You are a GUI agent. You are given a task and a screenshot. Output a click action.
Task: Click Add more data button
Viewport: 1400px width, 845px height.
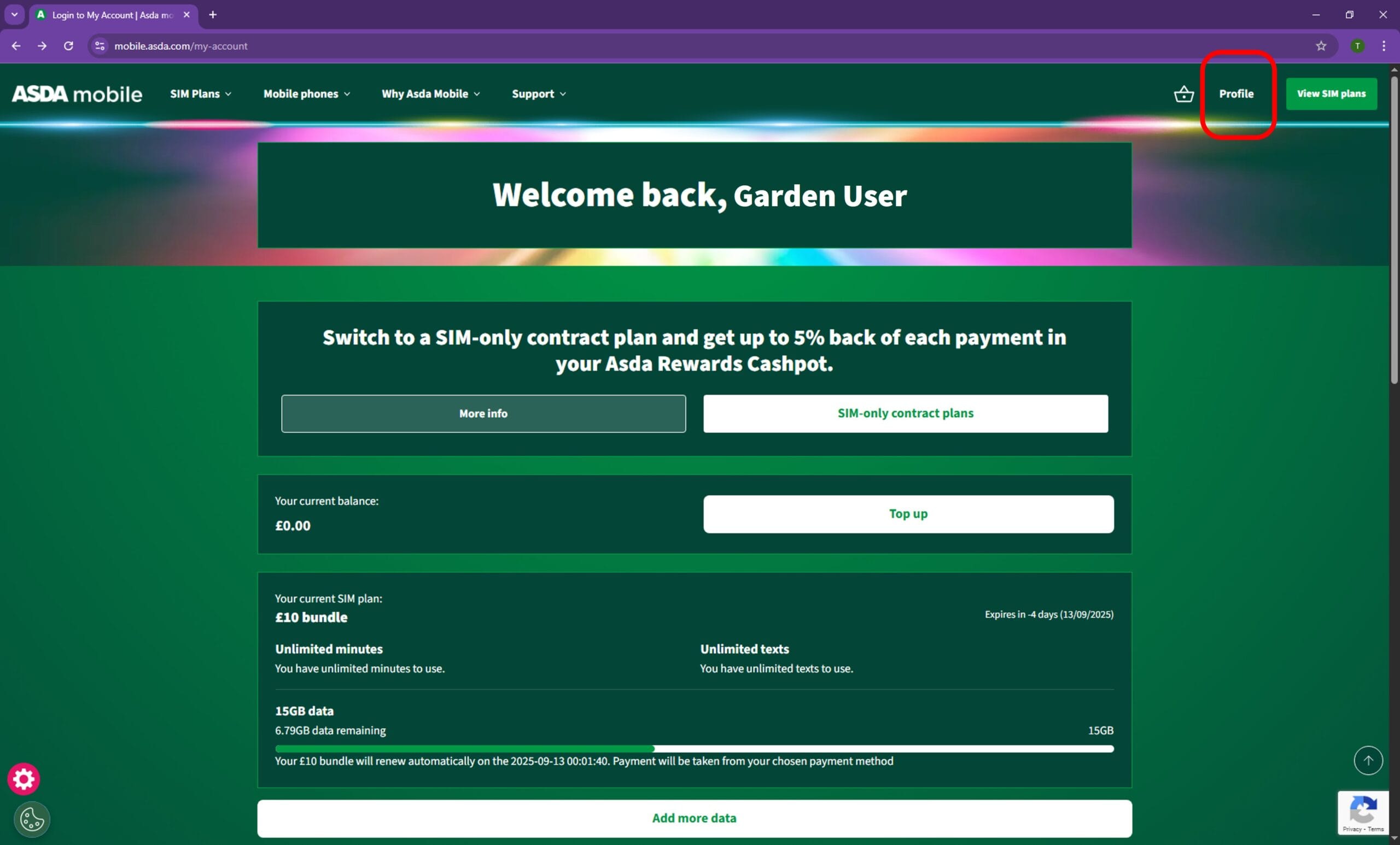[x=694, y=818]
